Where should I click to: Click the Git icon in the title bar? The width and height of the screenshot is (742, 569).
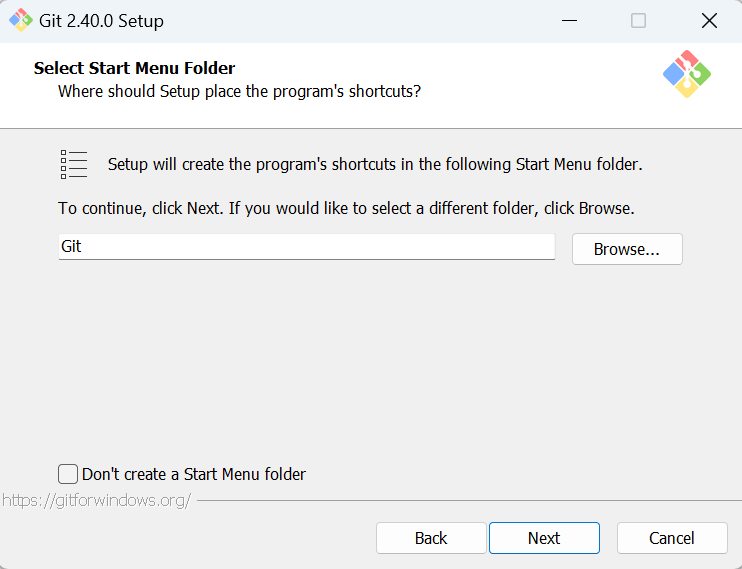tap(21, 20)
